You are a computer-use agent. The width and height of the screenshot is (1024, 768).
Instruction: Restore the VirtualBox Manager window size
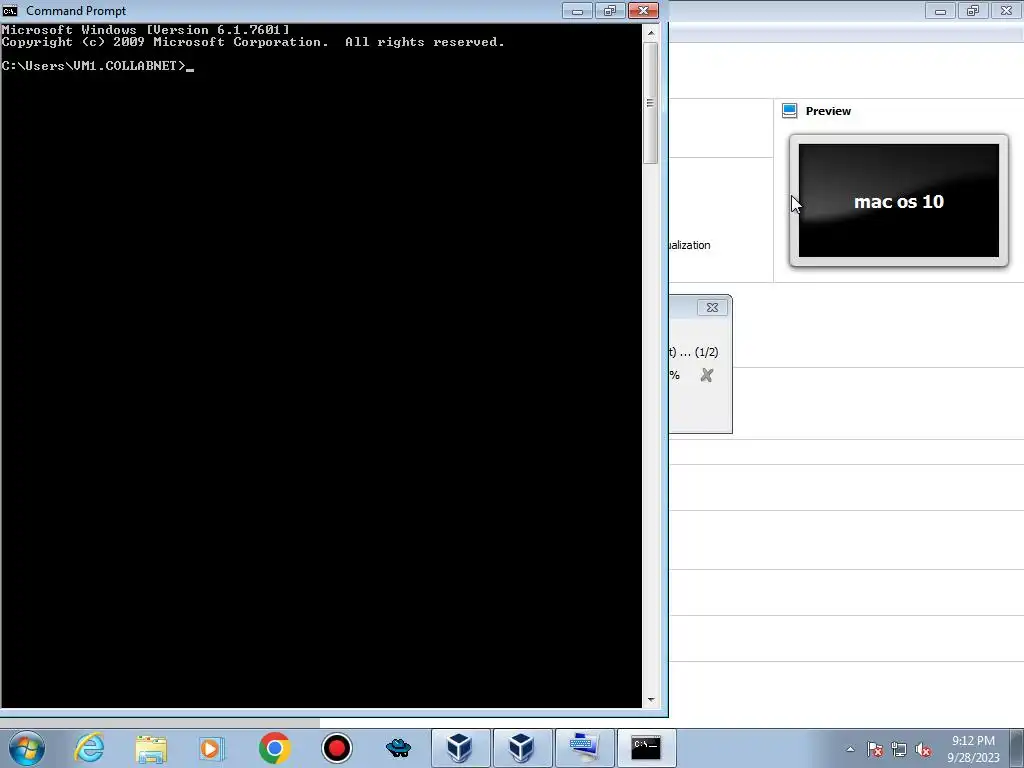point(973,11)
